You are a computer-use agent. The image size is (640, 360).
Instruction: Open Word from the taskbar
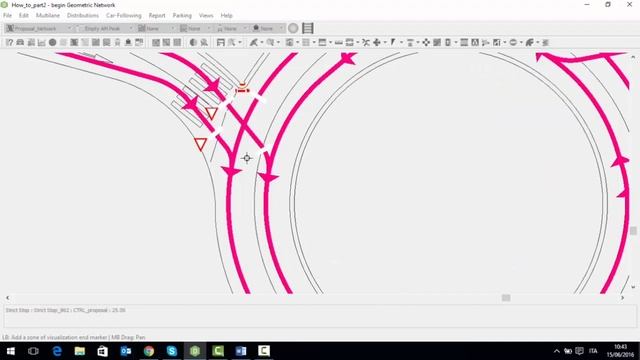point(241,351)
